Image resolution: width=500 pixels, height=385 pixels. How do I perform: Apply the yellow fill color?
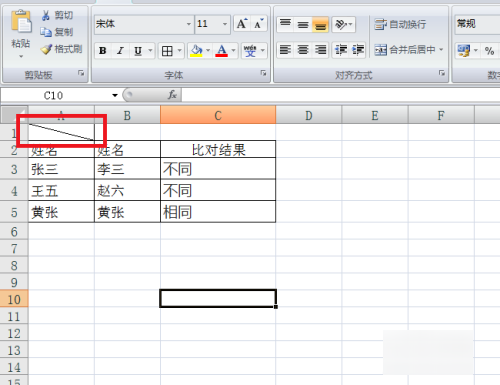click(x=196, y=51)
